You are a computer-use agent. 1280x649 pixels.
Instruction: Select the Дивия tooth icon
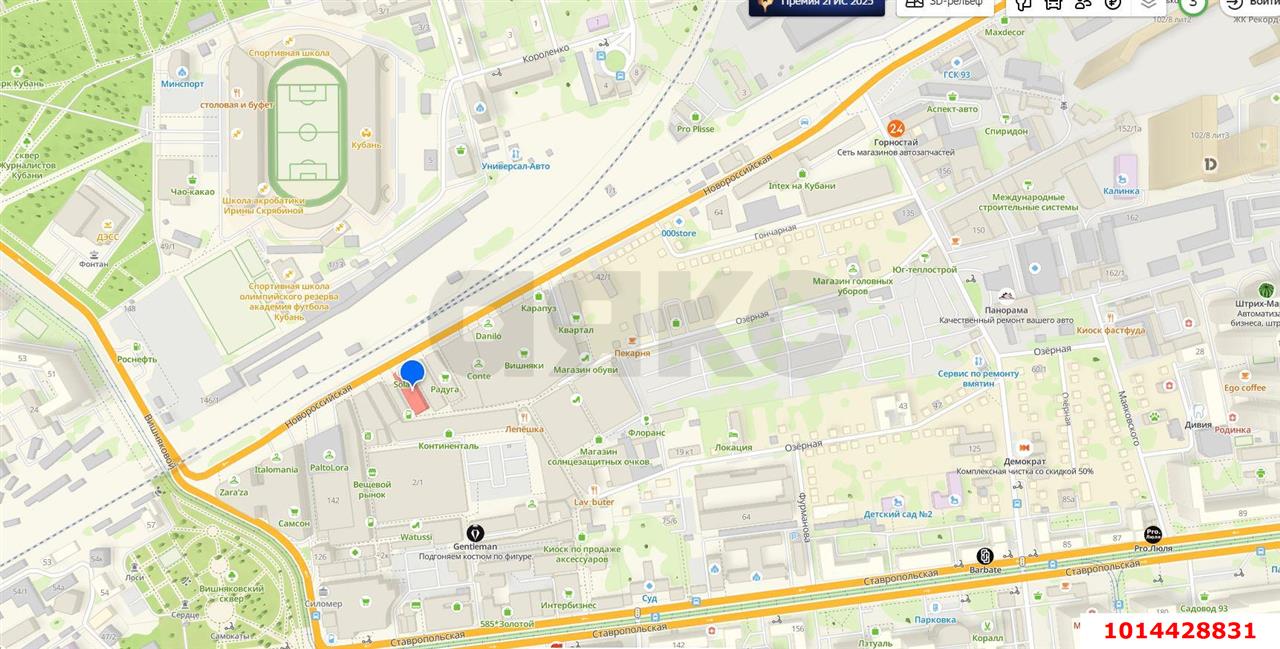pyautogui.click(x=1198, y=410)
